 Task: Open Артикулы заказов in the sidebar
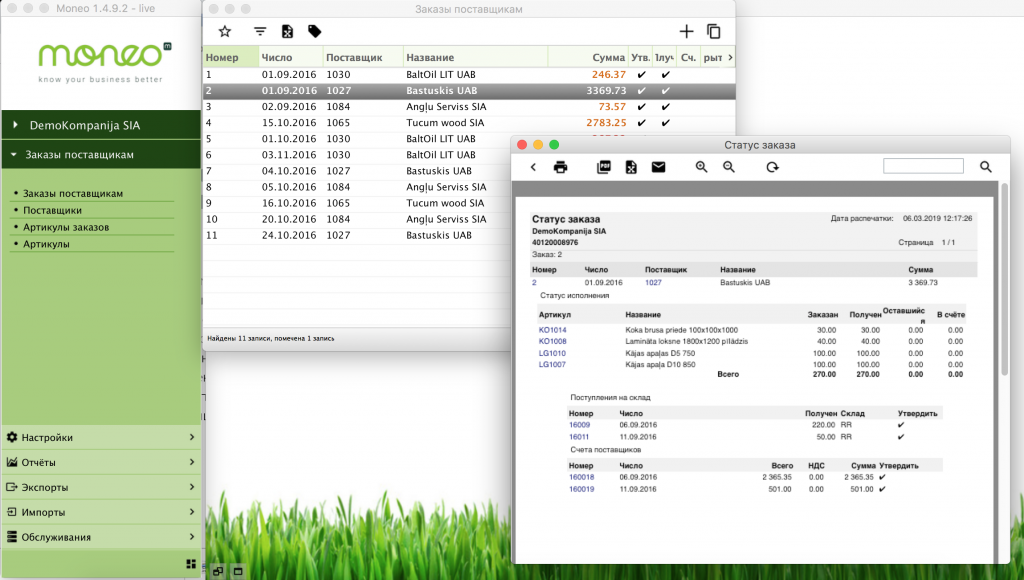66,227
